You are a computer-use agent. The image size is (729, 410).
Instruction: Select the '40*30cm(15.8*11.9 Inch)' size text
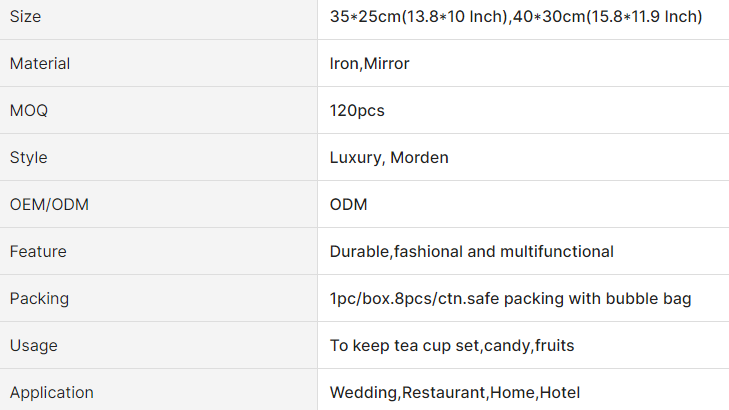pyautogui.click(x=610, y=17)
